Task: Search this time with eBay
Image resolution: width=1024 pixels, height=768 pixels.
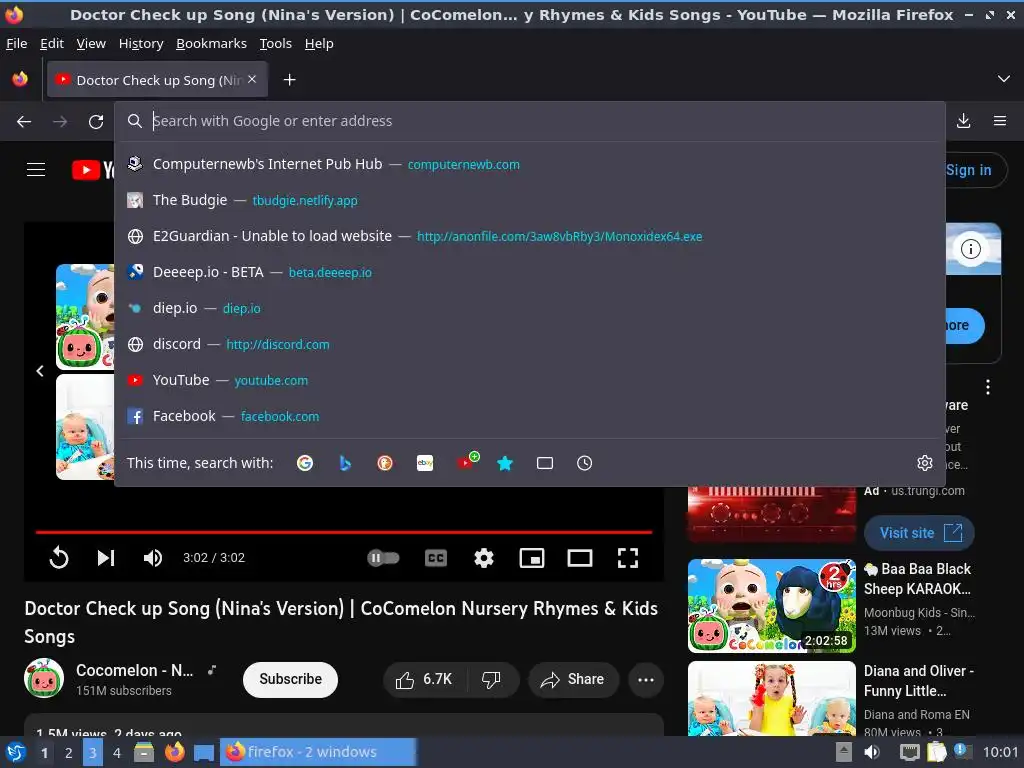Action: pyautogui.click(x=425, y=463)
